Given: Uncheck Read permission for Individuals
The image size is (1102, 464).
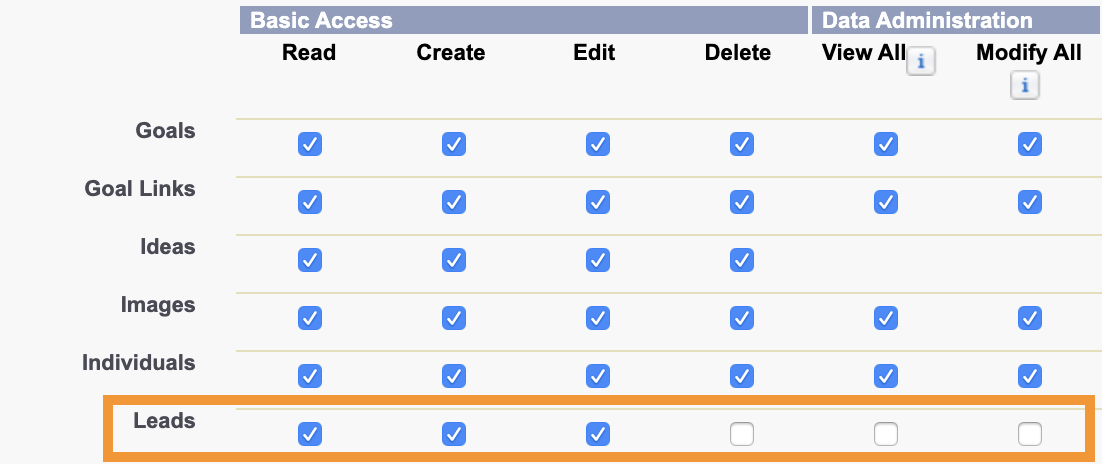Looking at the screenshot, I should [x=310, y=375].
